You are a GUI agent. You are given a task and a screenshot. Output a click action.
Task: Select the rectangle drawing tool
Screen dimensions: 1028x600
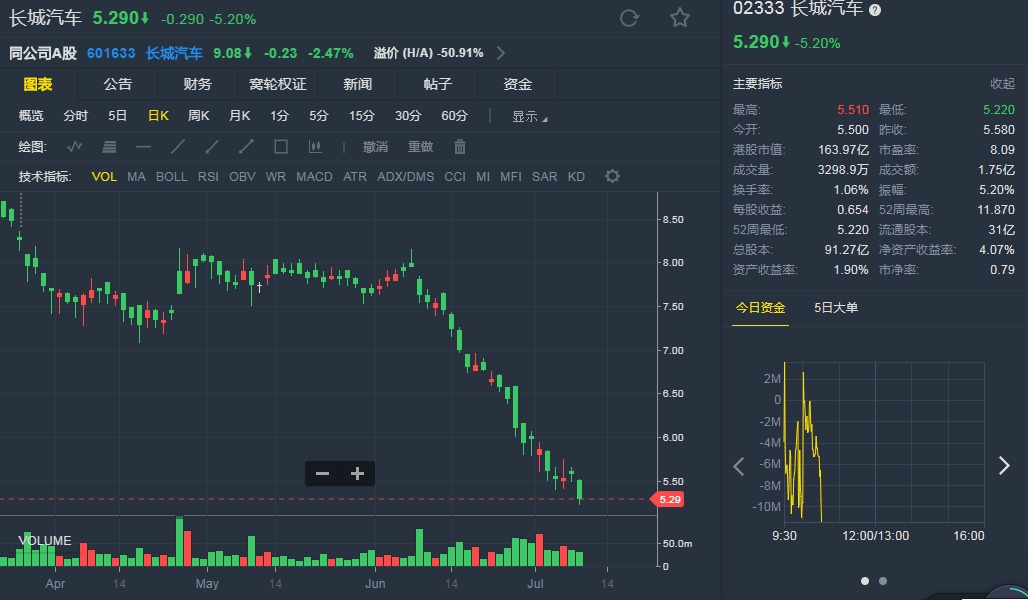coord(281,147)
